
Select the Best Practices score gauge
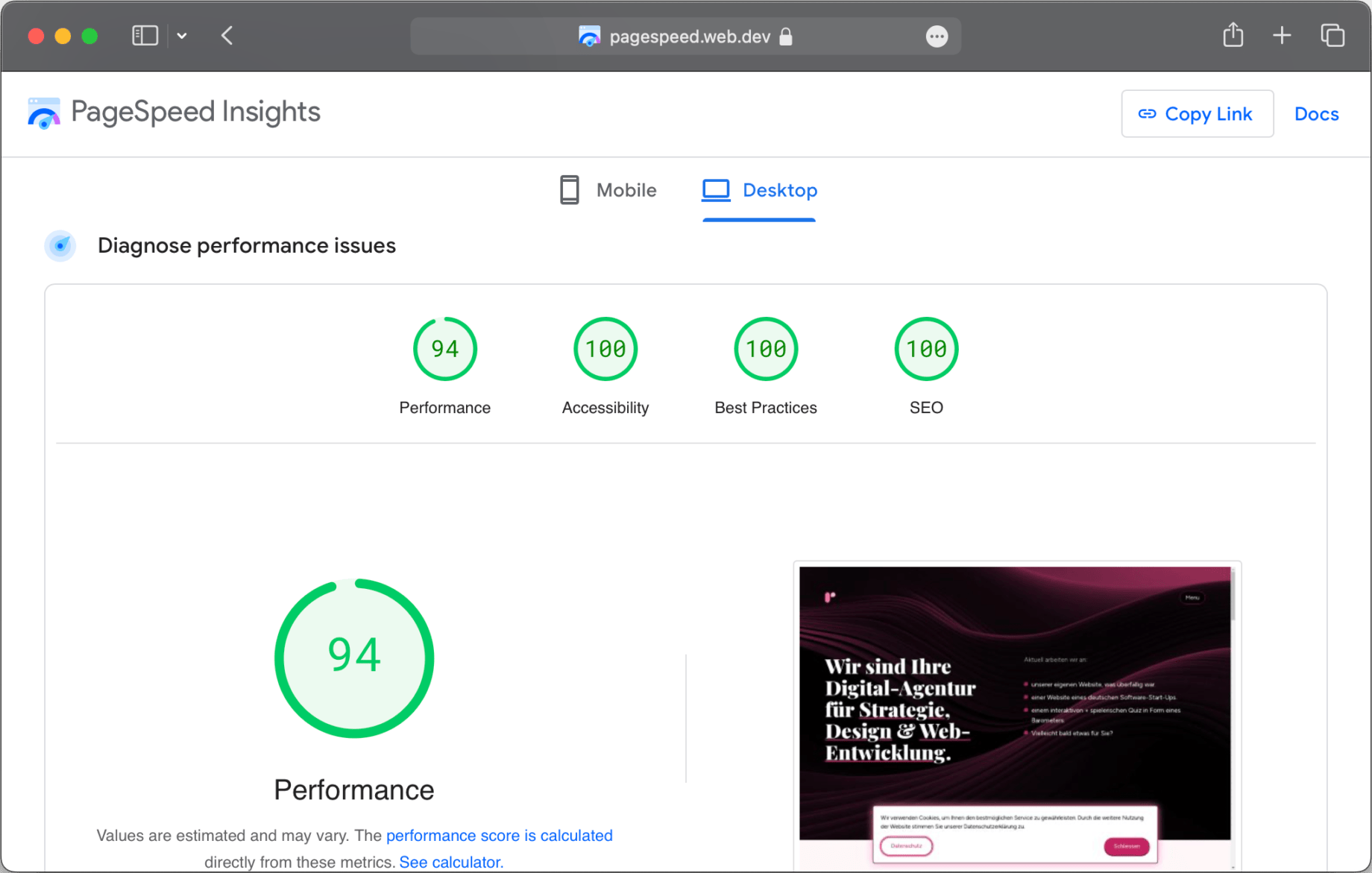tap(765, 349)
